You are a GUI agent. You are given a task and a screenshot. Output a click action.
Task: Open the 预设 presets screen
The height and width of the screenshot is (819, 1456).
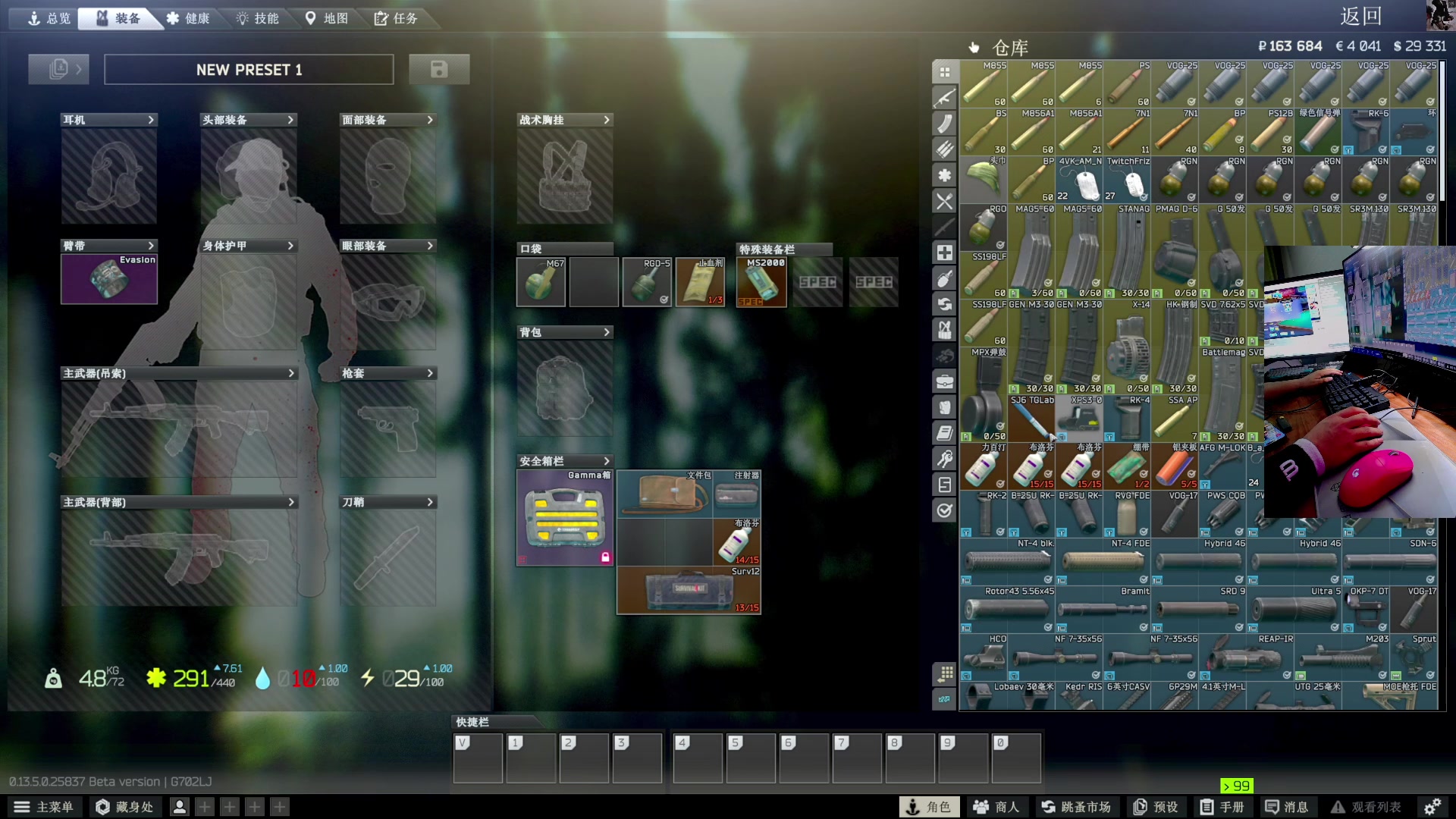(1156, 807)
